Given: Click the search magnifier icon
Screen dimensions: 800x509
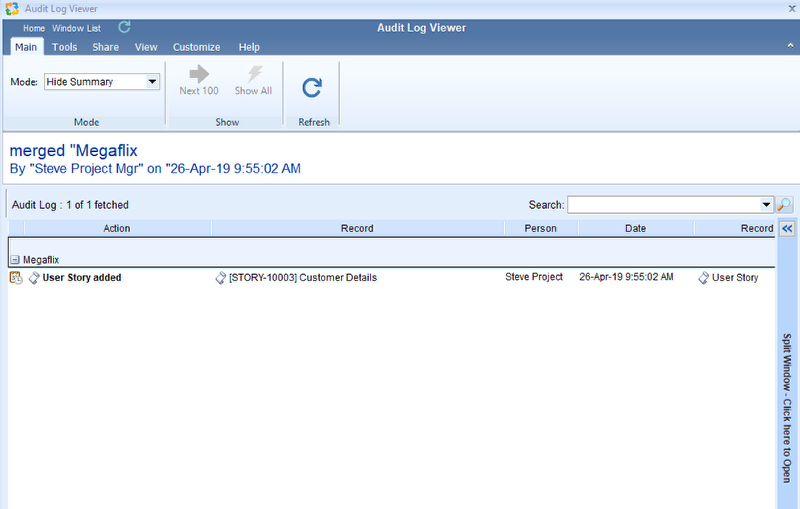Looking at the screenshot, I should [784, 205].
